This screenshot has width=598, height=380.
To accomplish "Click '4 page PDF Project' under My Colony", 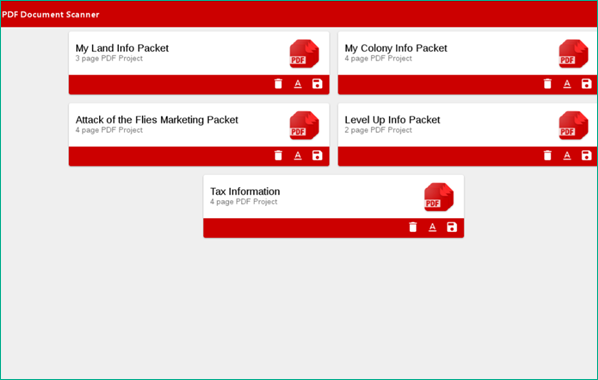I will pyautogui.click(x=378, y=58).
